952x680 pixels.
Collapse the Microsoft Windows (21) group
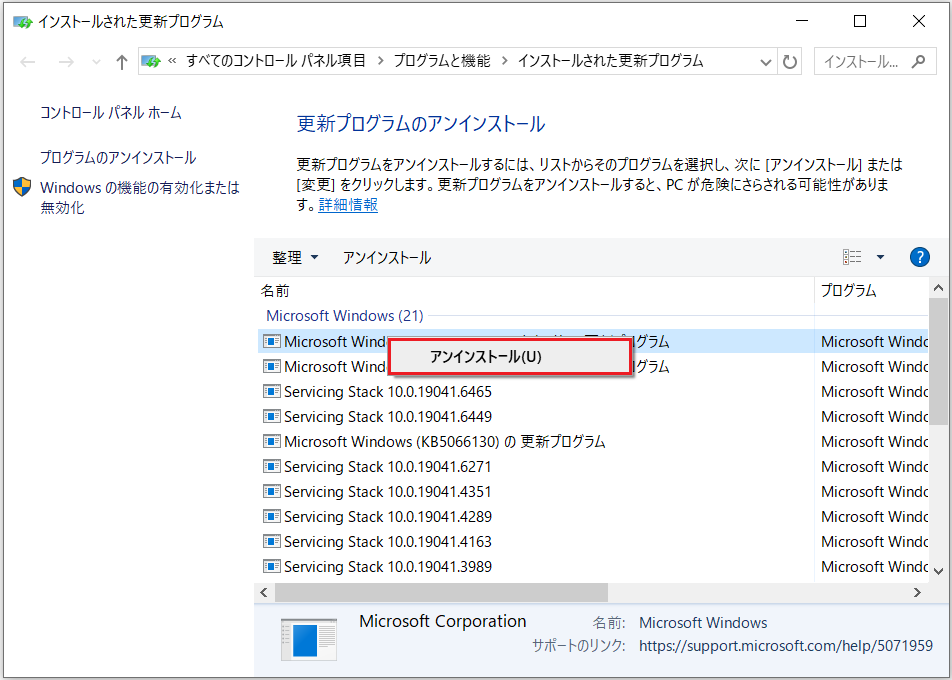(345, 316)
